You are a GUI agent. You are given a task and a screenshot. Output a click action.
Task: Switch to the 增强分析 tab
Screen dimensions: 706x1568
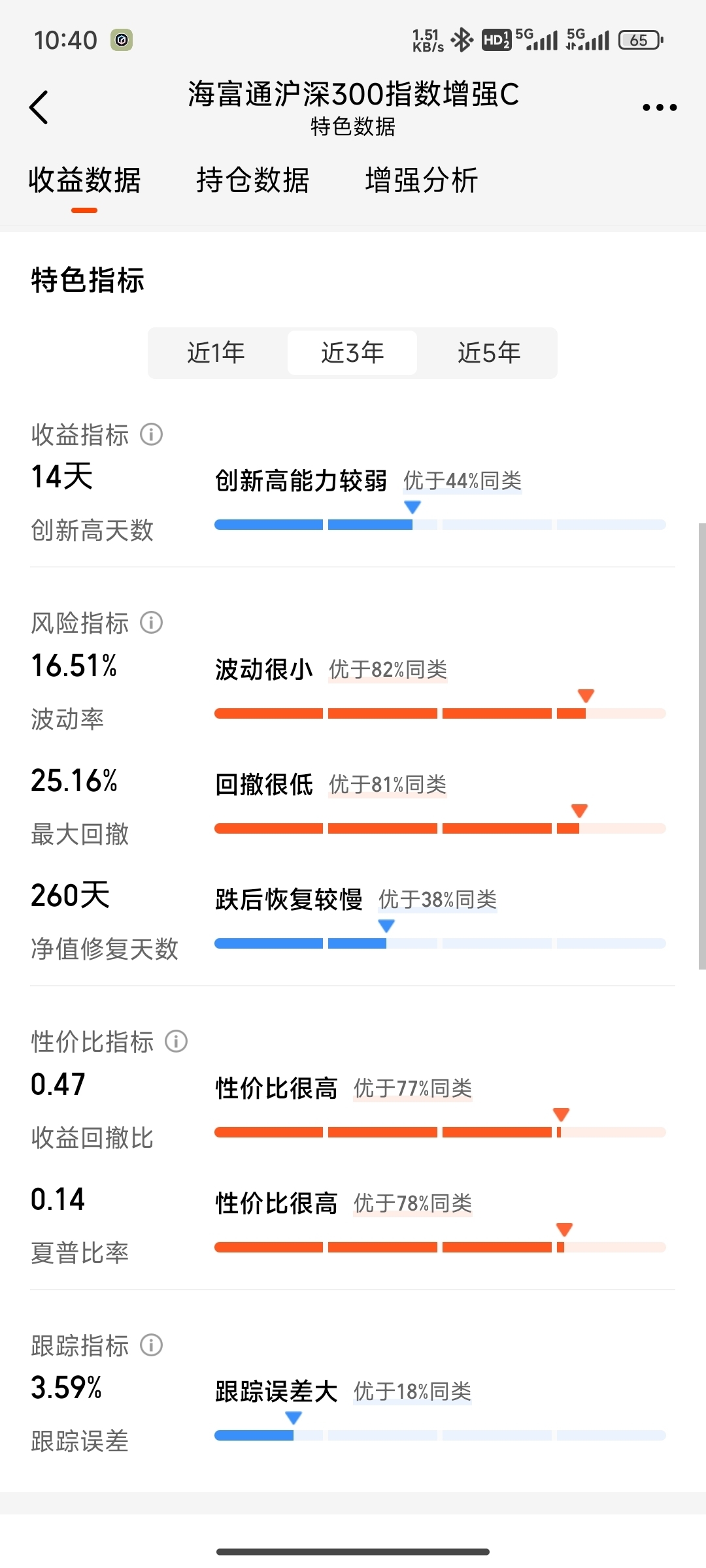click(422, 180)
